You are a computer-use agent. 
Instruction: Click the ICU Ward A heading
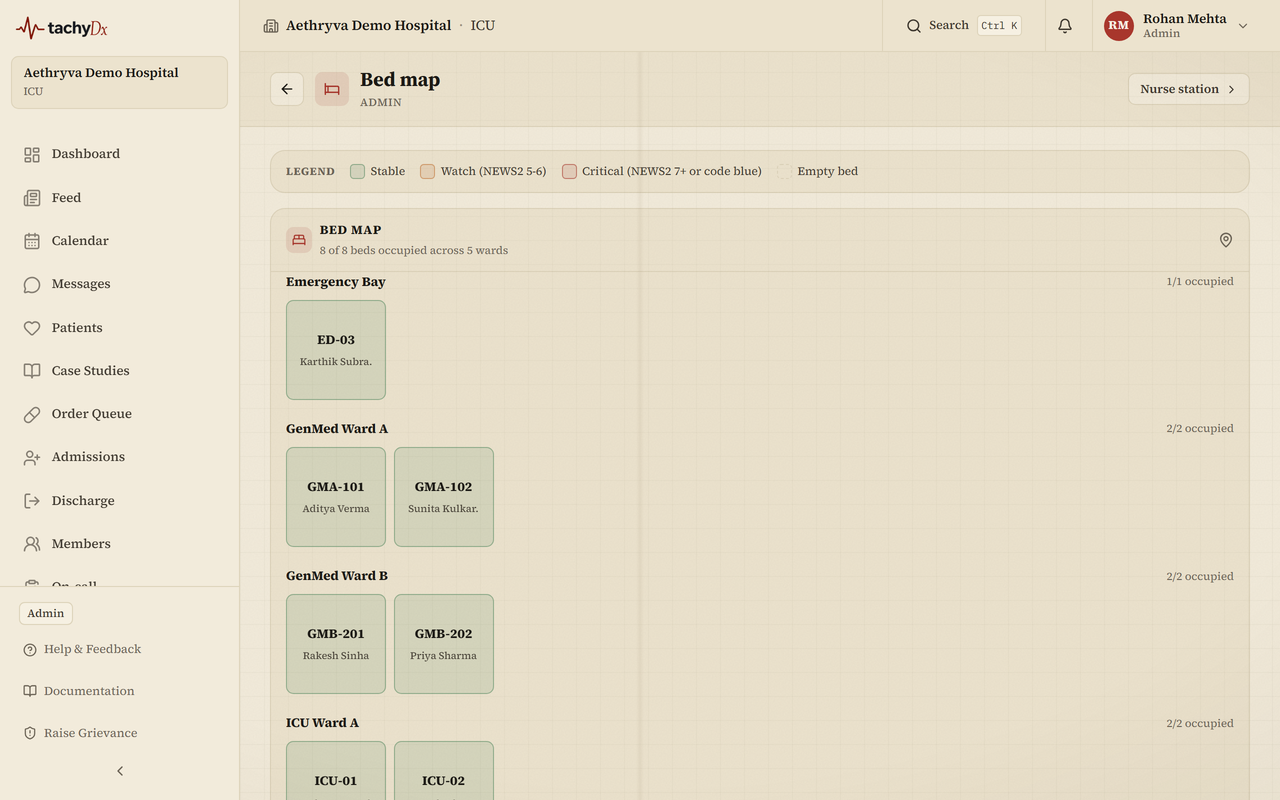322,723
